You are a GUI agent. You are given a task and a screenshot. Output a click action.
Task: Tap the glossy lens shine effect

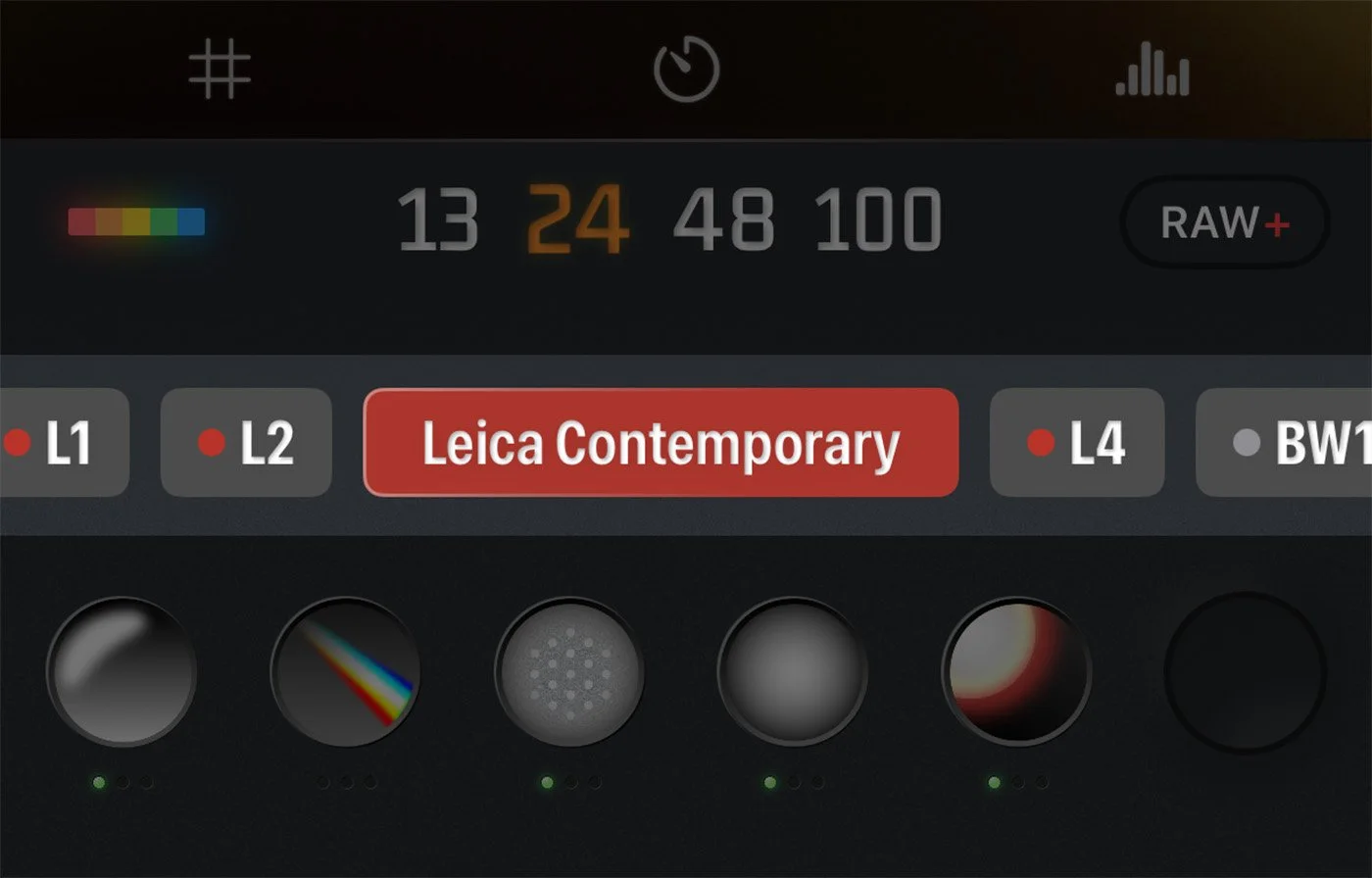point(122,672)
